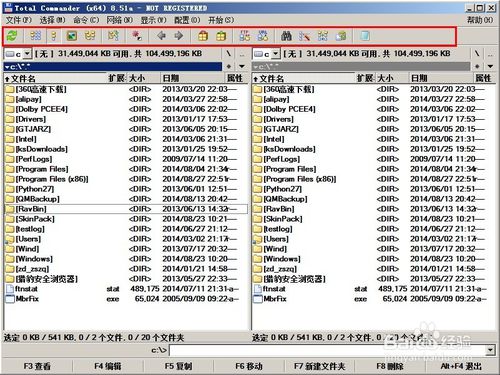
Task: Select ftnstat file in right panel
Action: coord(374,289)
